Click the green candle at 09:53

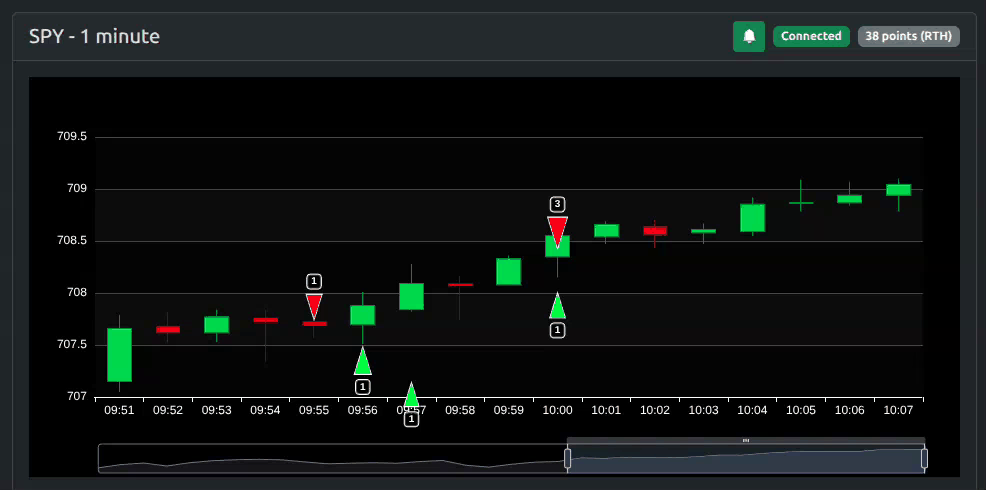(x=216, y=325)
